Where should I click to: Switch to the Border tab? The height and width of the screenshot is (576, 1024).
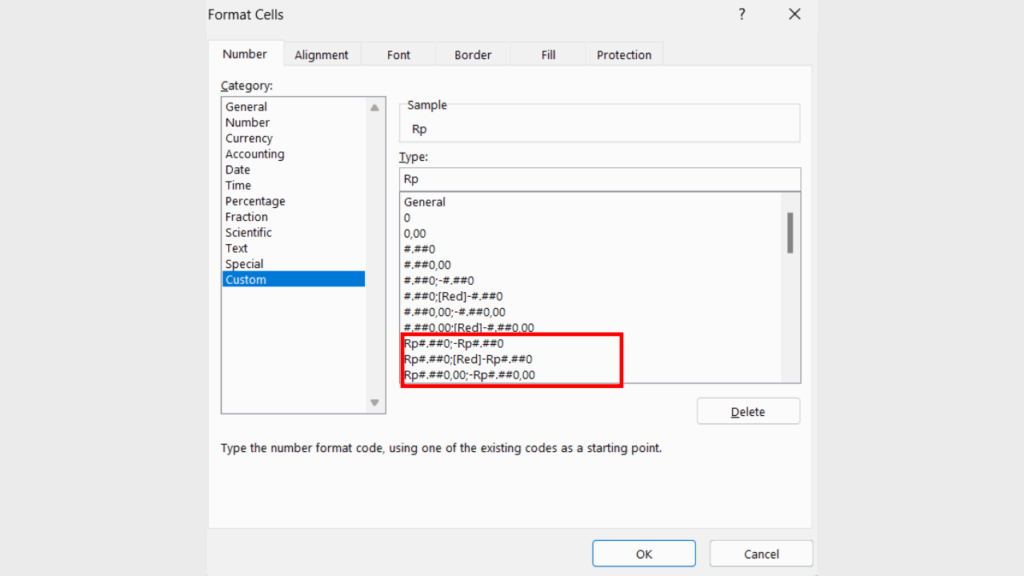coord(472,54)
